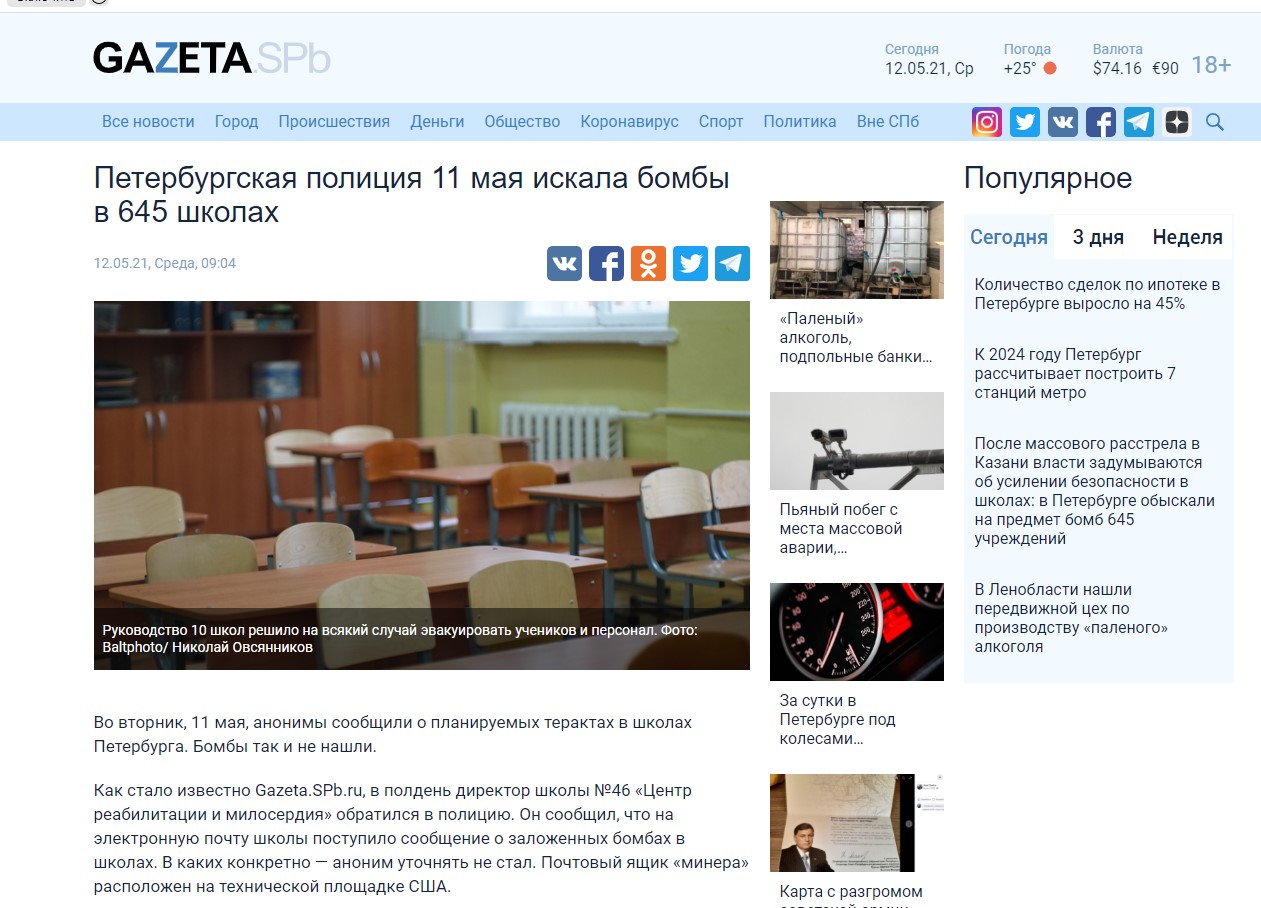Click the '+25°' weather reading

click(1020, 69)
